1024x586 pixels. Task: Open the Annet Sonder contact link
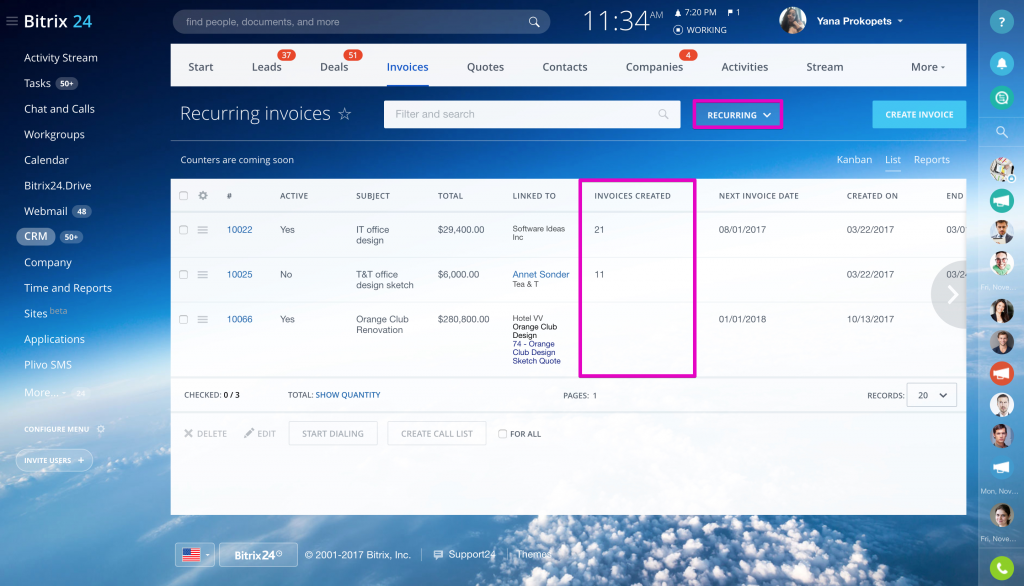pyautogui.click(x=541, y=274)
